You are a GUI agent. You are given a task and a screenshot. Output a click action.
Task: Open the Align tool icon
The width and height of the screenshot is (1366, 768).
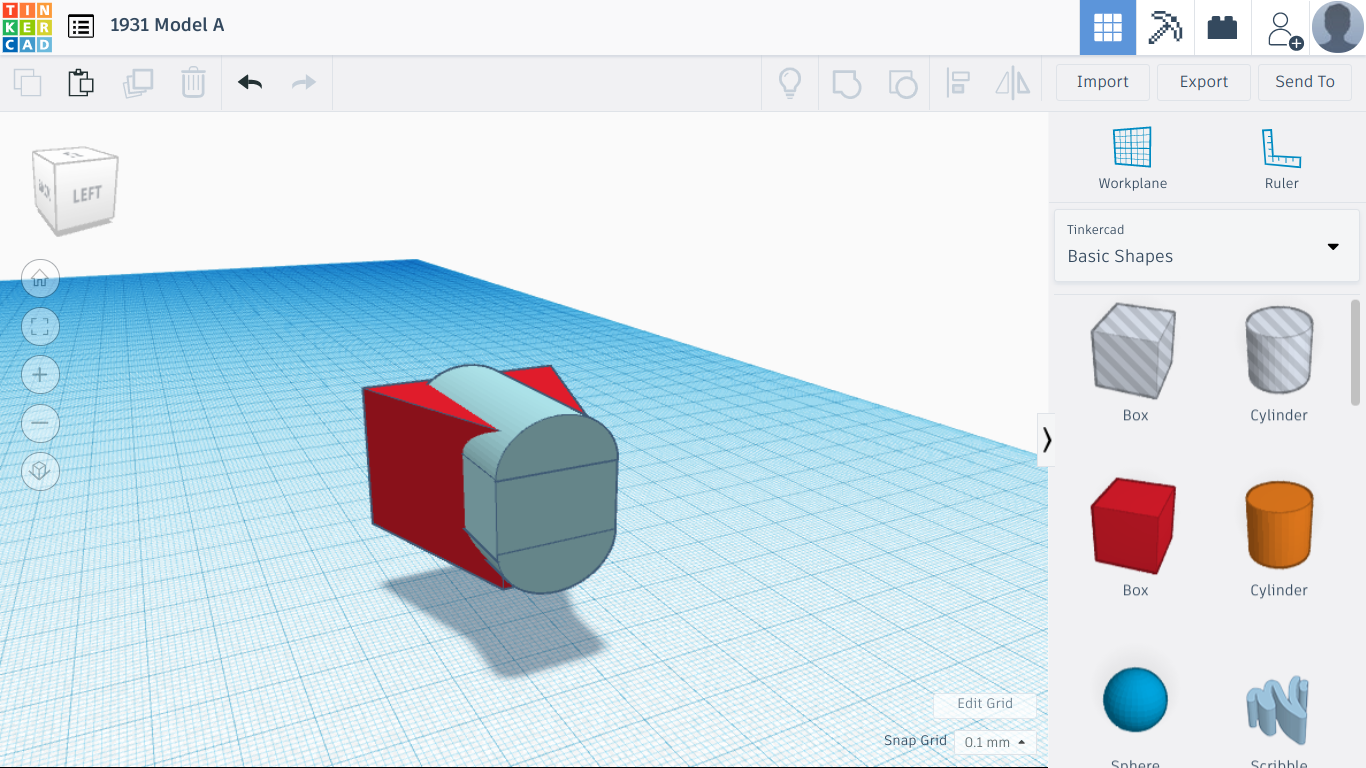(958, 83)
